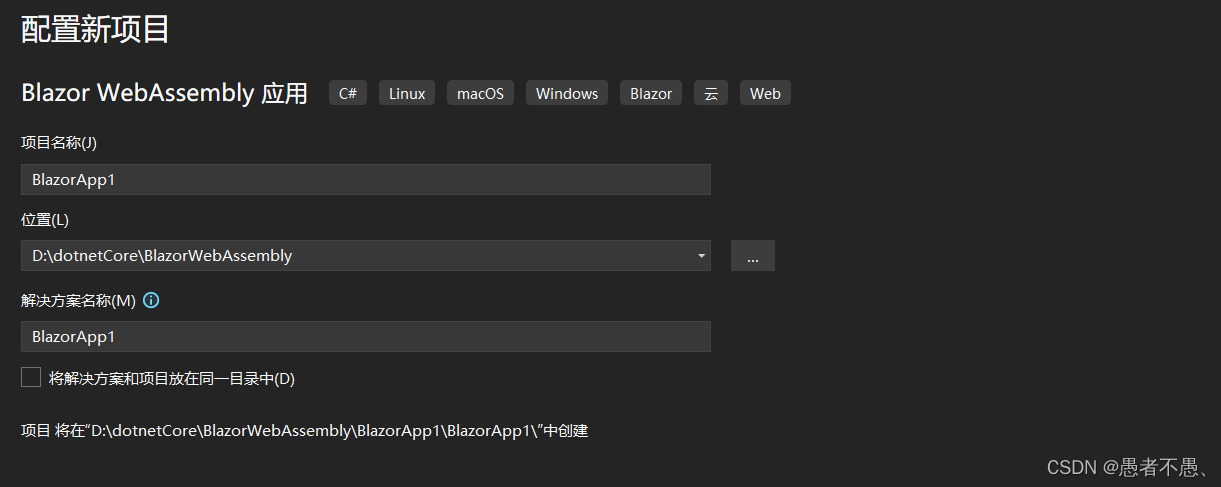The width and height of the screenshot is (1221, 487).
Task: Focus the solution name input field
Action: [x=366, y=337]
